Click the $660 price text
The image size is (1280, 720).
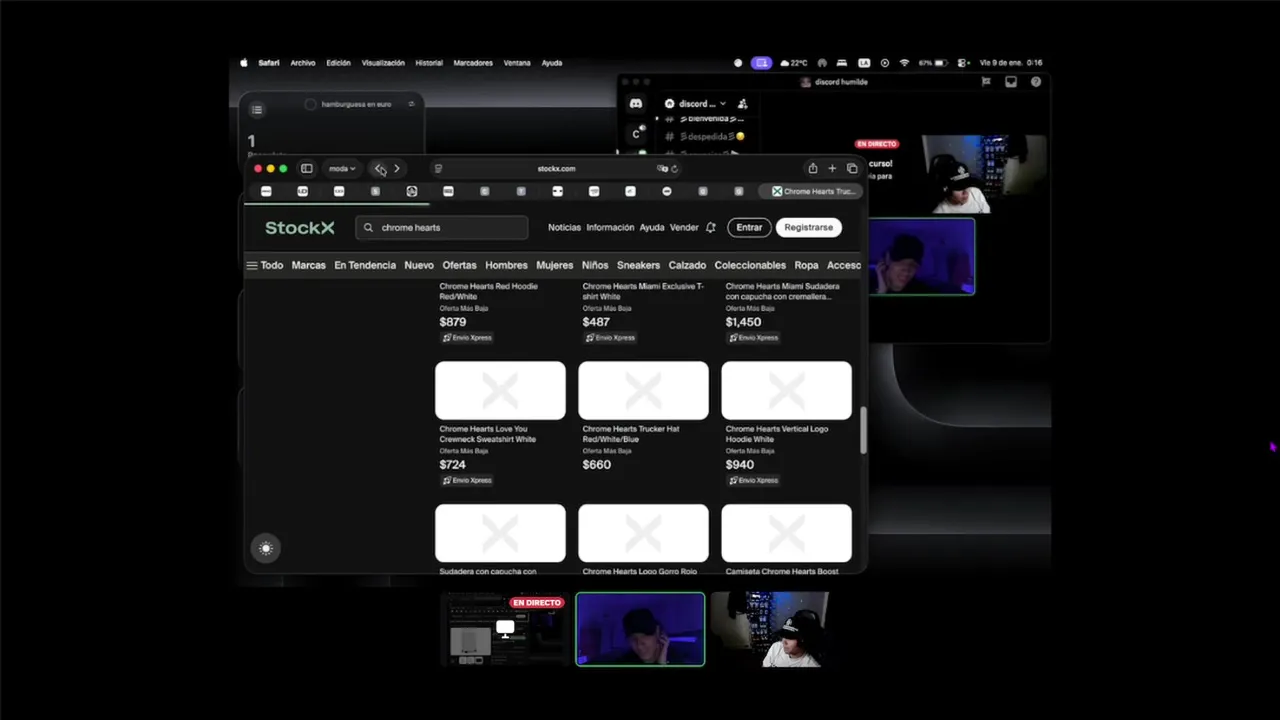pos(596,465)
